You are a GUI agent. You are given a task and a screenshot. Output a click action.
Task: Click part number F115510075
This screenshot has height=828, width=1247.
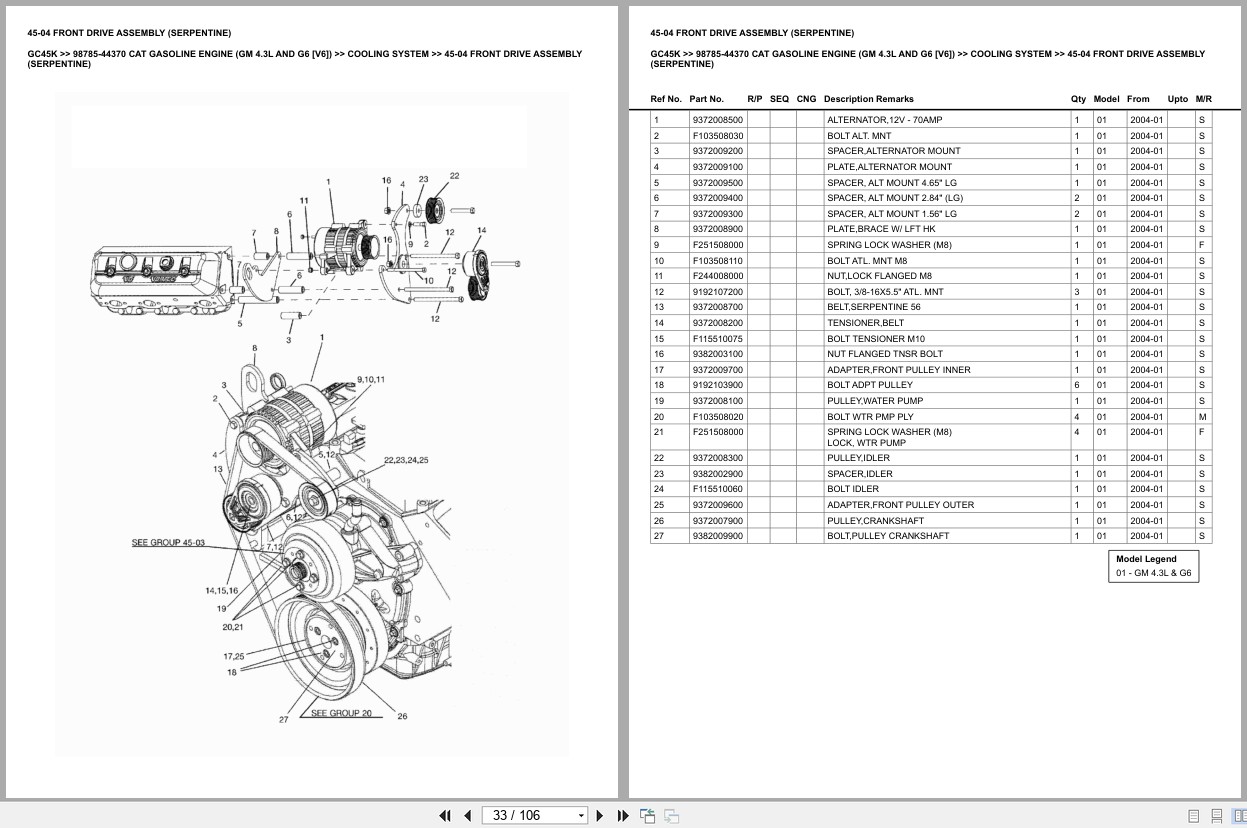pyautogui.click(x=717, y=338)
